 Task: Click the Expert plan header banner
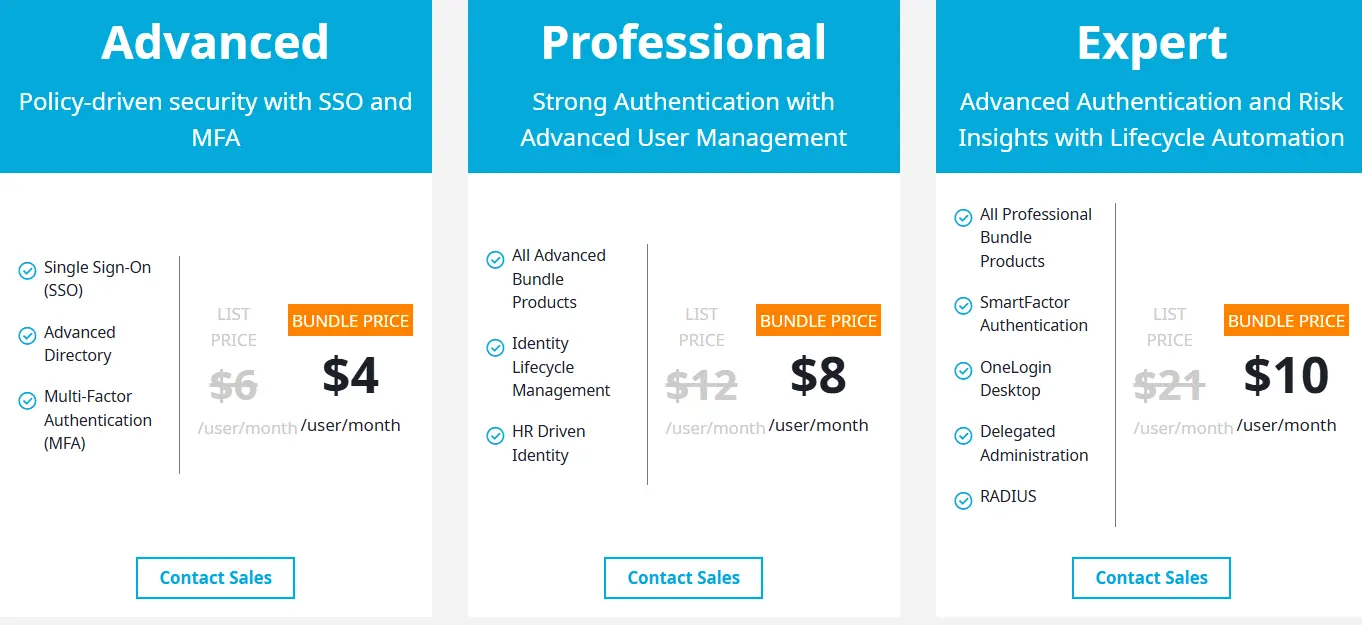1151,85
